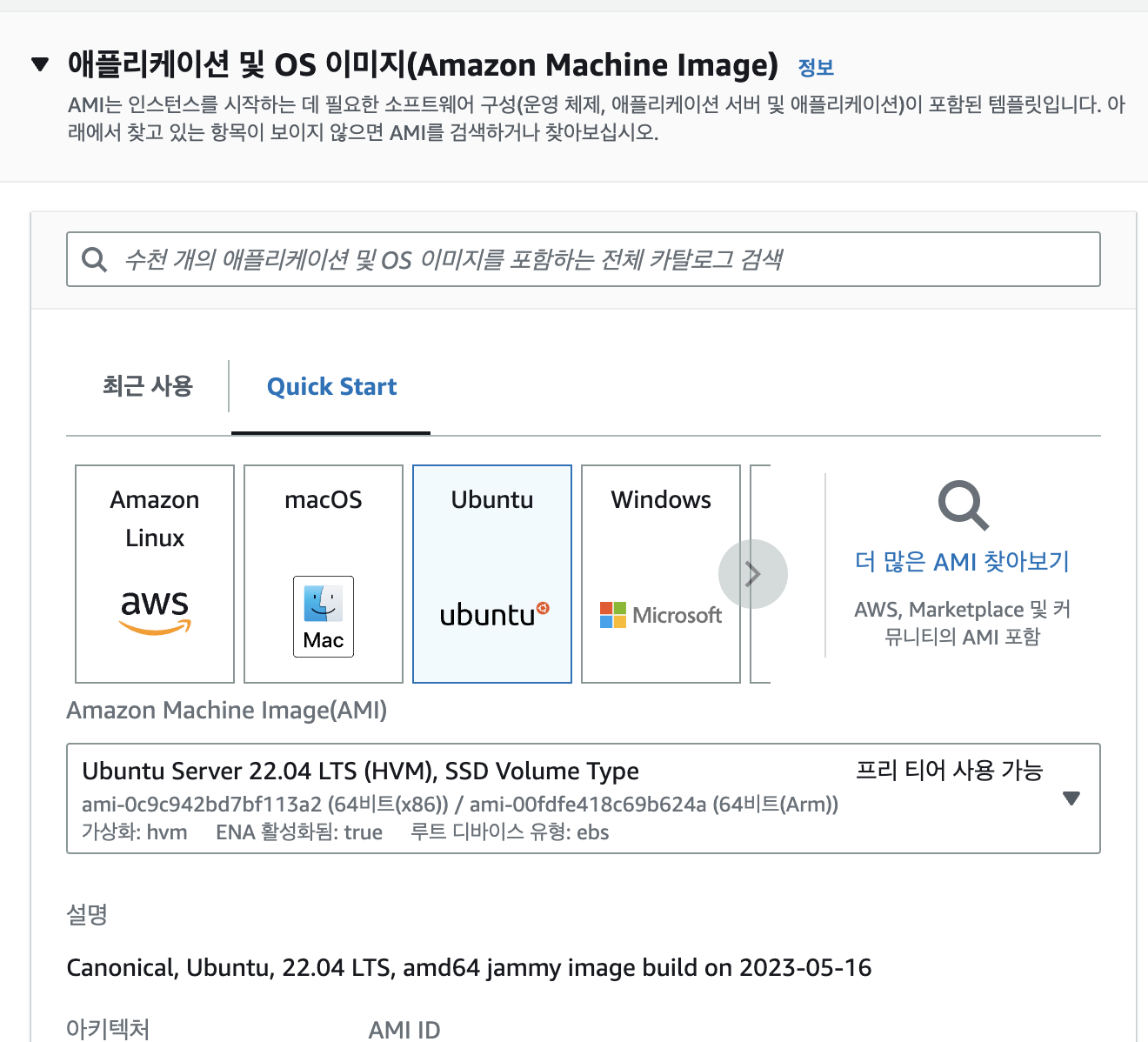The width and height of the screenshot is (1148, 1042).
Task: Click the AMI ID line ami-0c9c942bd7bf113a2
Action: 460,804
